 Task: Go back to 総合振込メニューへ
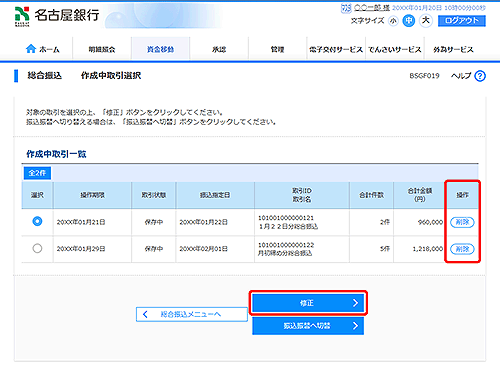(192, 314)
